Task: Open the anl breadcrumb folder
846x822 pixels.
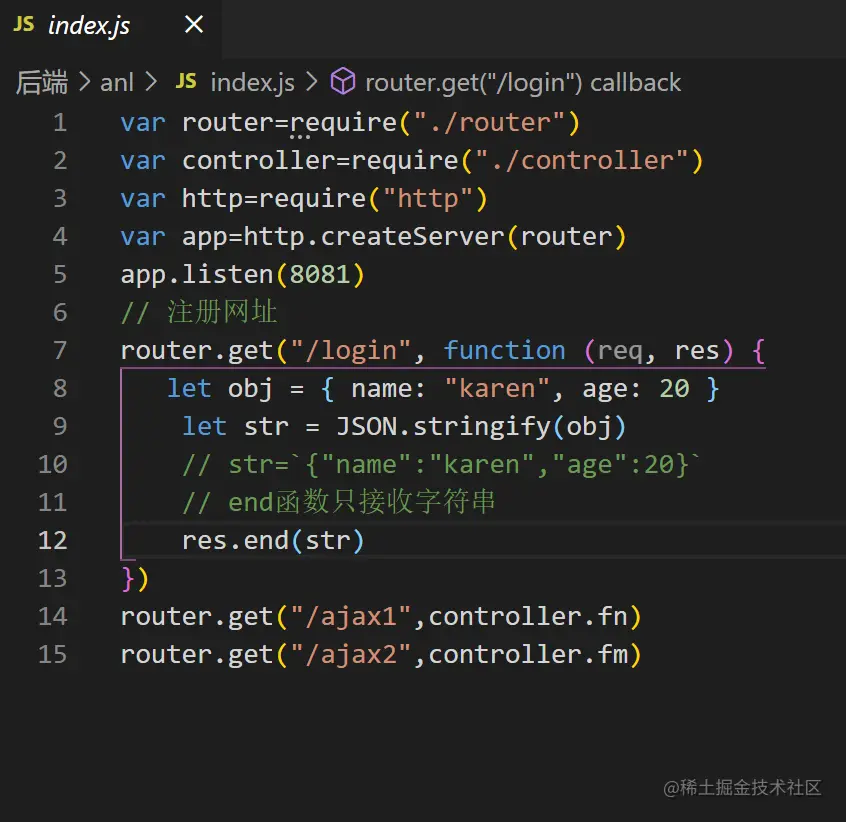Action: [117, 83]
